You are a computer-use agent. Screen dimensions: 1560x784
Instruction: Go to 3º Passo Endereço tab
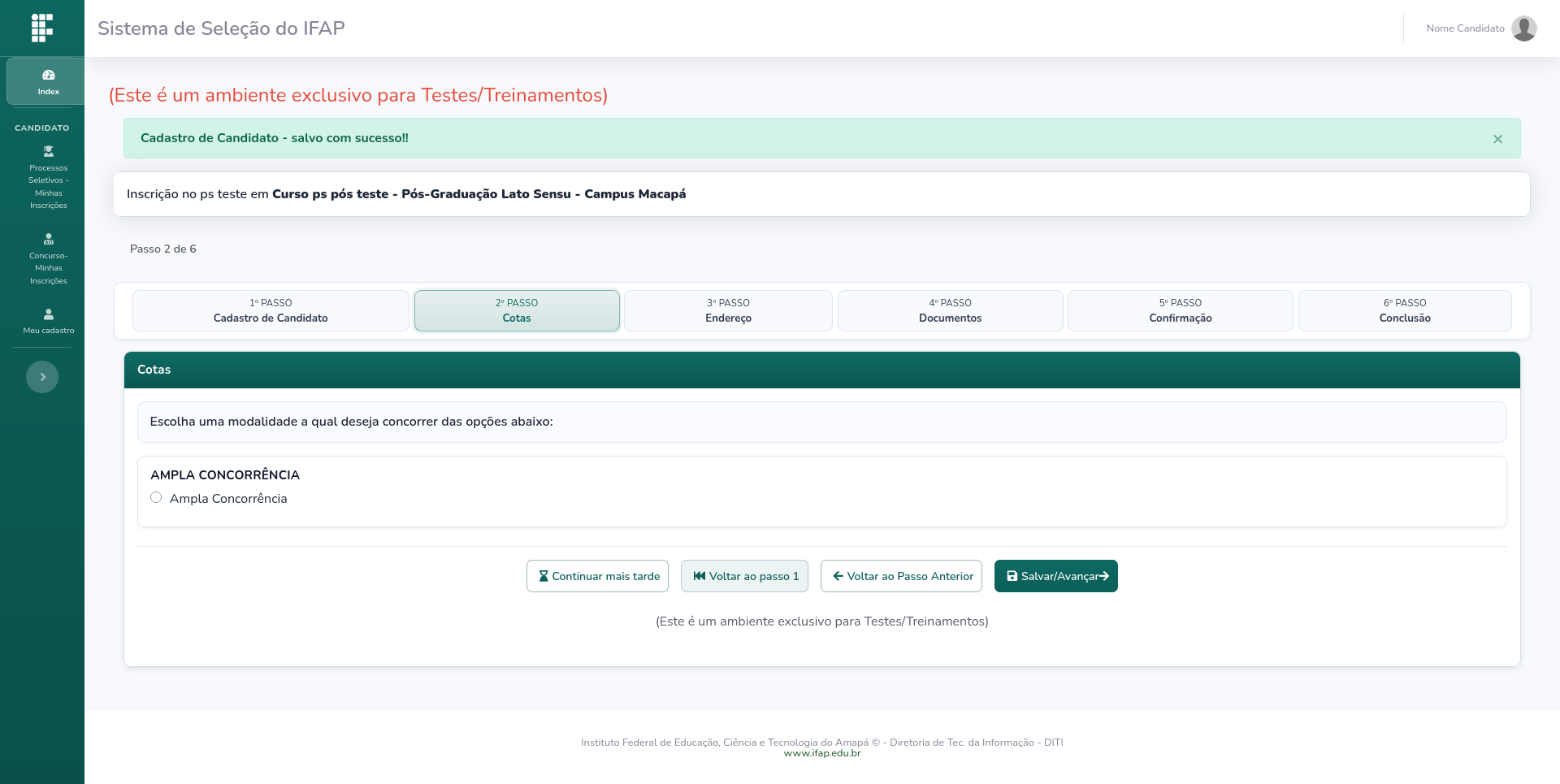coord(728,310)
